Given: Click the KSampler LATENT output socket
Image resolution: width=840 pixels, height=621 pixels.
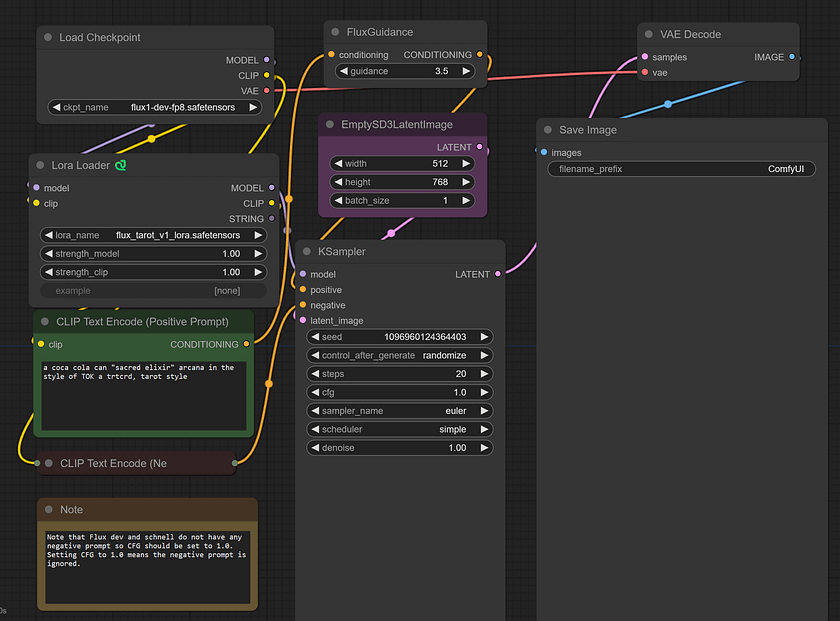Looking at the screenshot, I should pos(498,274).
